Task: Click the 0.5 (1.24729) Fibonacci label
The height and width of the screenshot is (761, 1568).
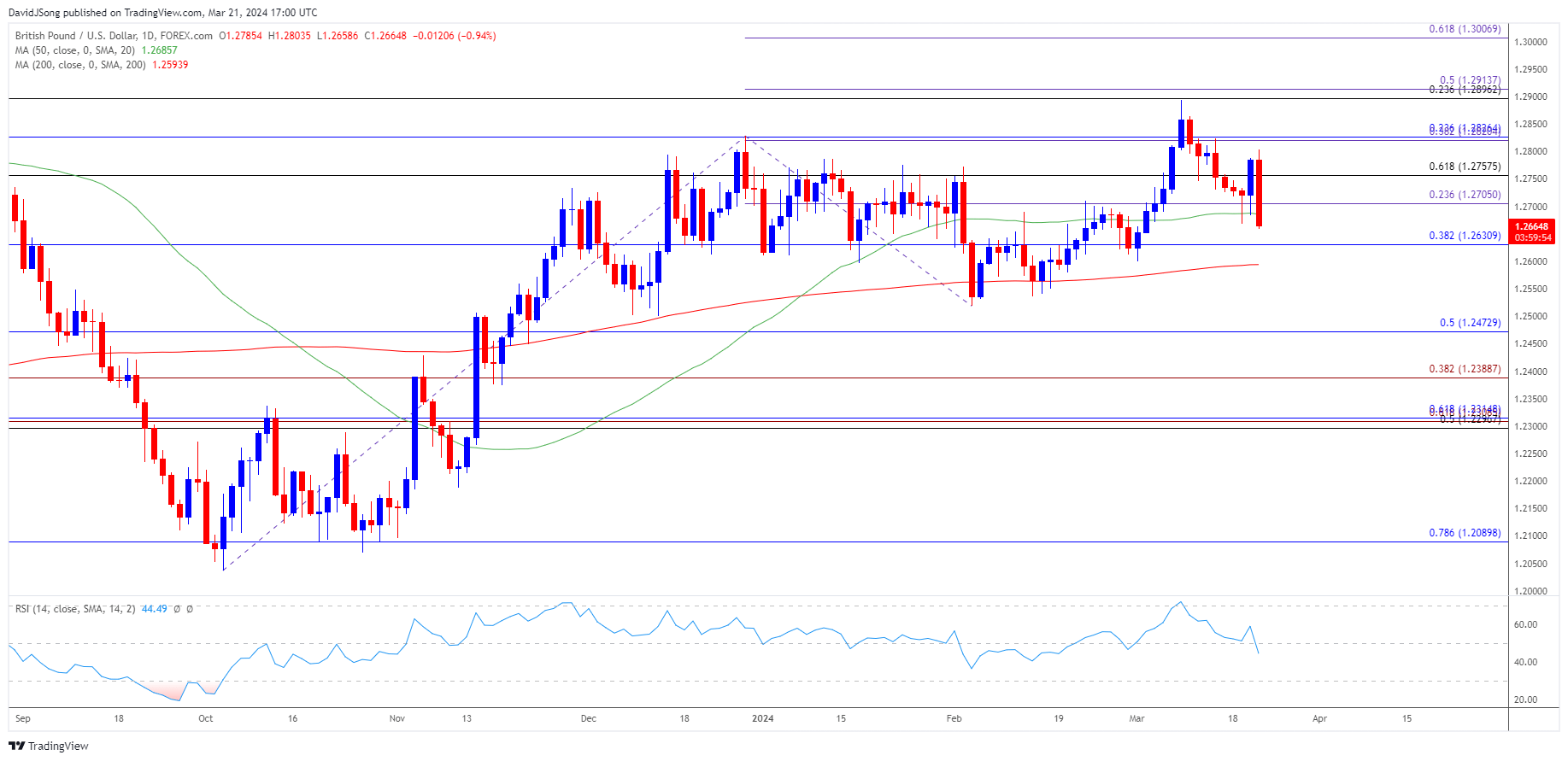Action: [1470, 323]
